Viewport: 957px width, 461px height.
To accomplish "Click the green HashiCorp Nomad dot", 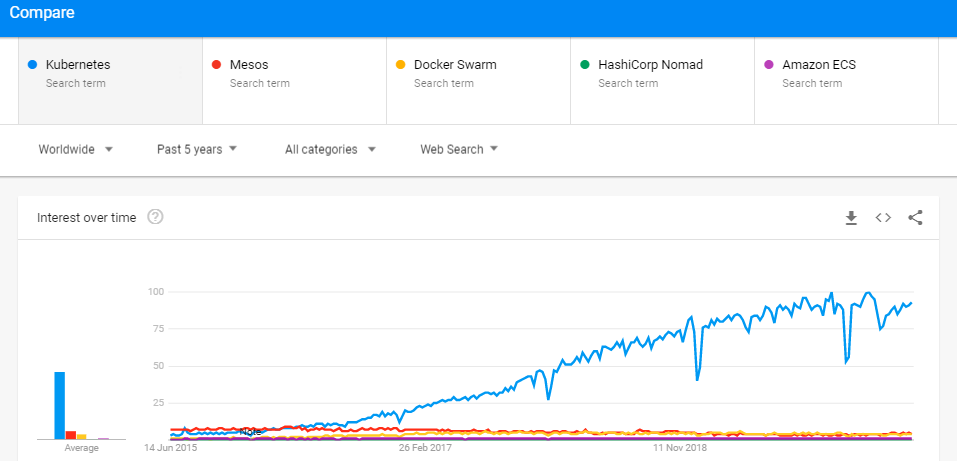I will coord(585,65).
